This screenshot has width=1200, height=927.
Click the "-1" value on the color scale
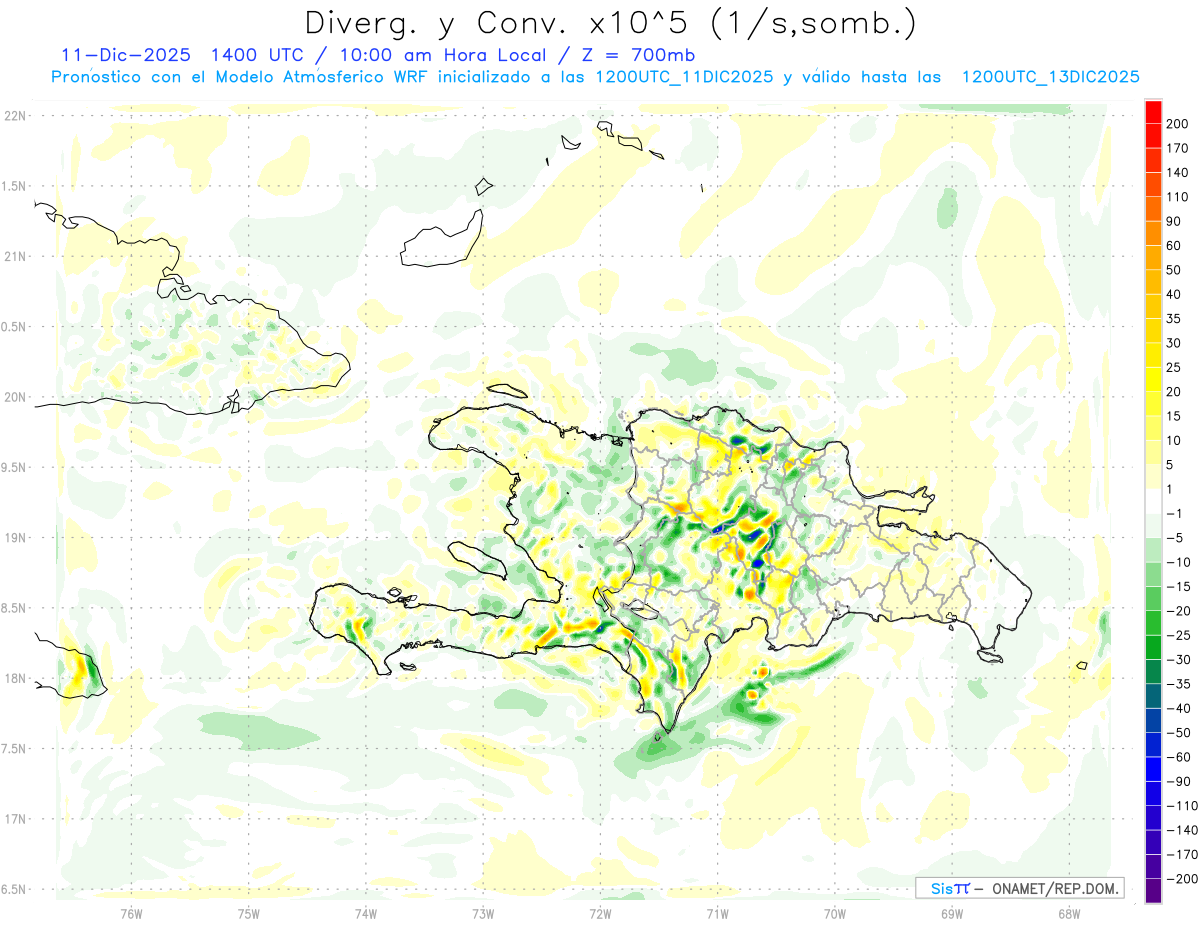coord(1174,513)
